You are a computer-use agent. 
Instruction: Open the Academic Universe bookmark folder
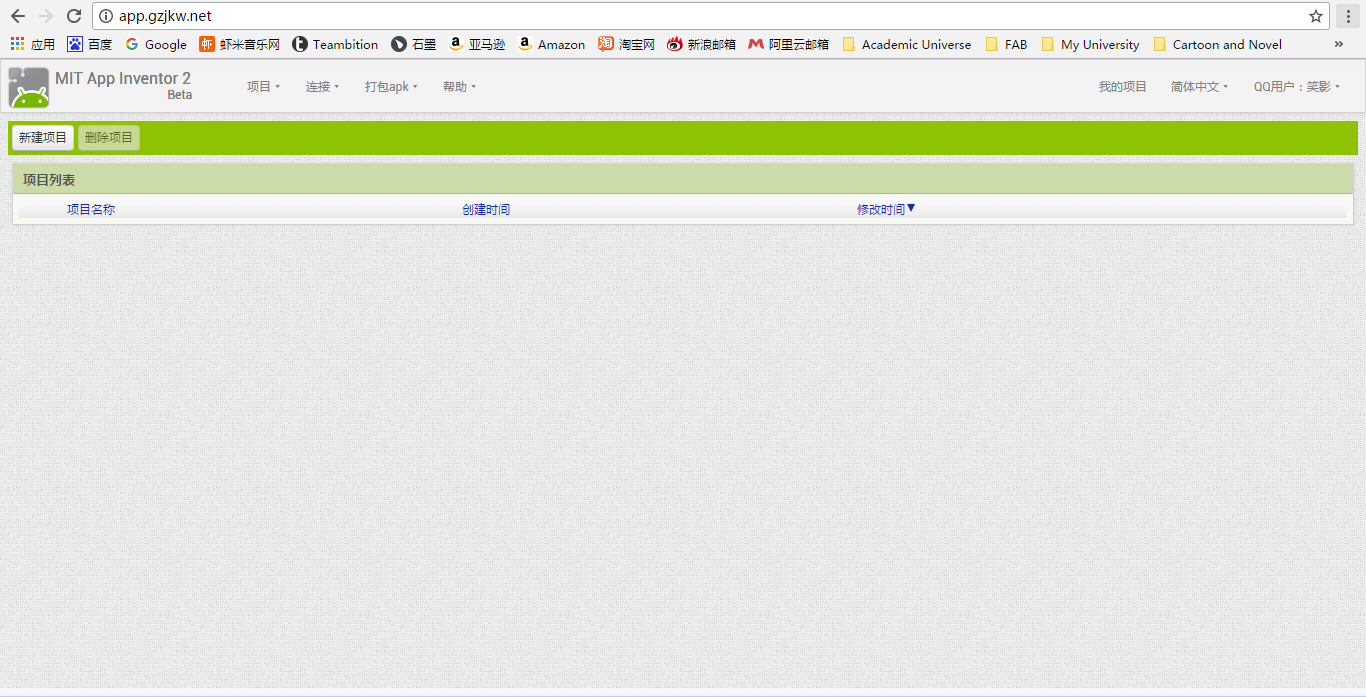906,44
